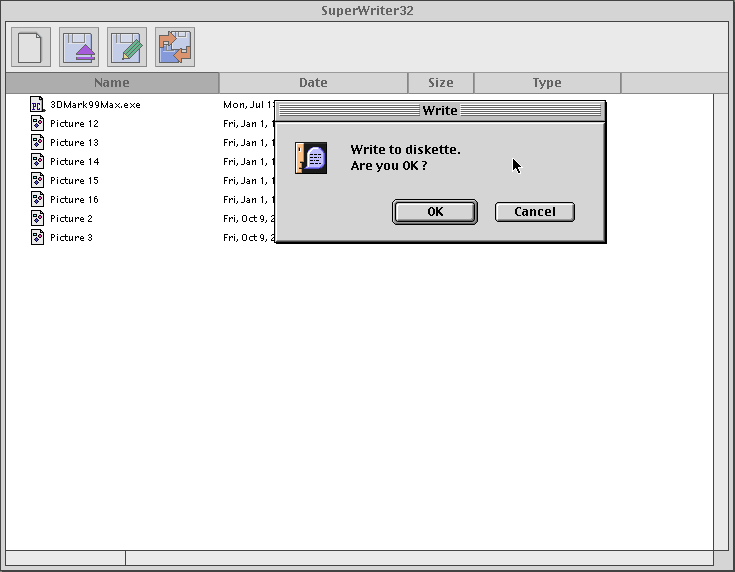The image size is (735, 572).
Task: Select Picture 2 in the file list
Action: (x=71, y=218)
